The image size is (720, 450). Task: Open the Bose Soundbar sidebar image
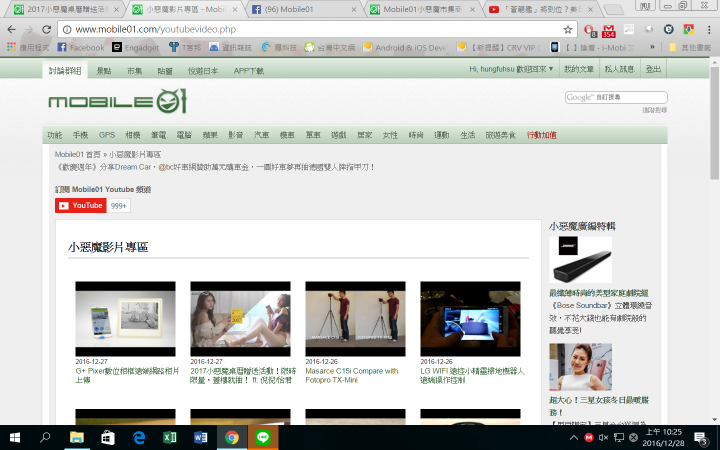coord(580,259)
